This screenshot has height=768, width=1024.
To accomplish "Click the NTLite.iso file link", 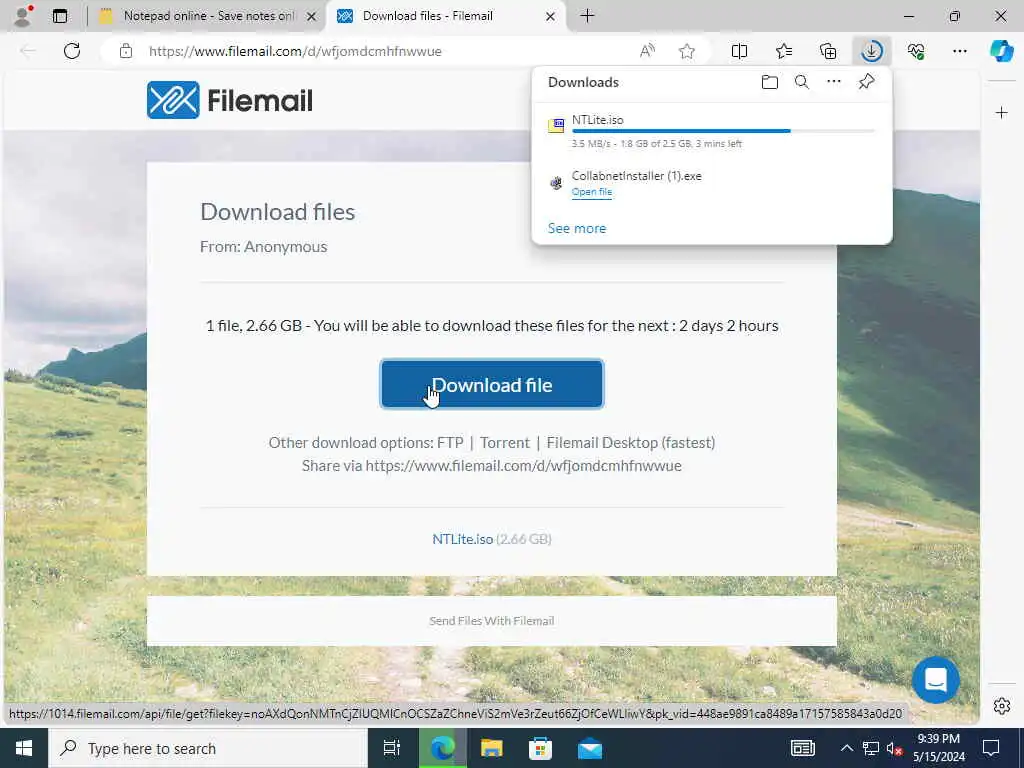I will coord(462,539).
